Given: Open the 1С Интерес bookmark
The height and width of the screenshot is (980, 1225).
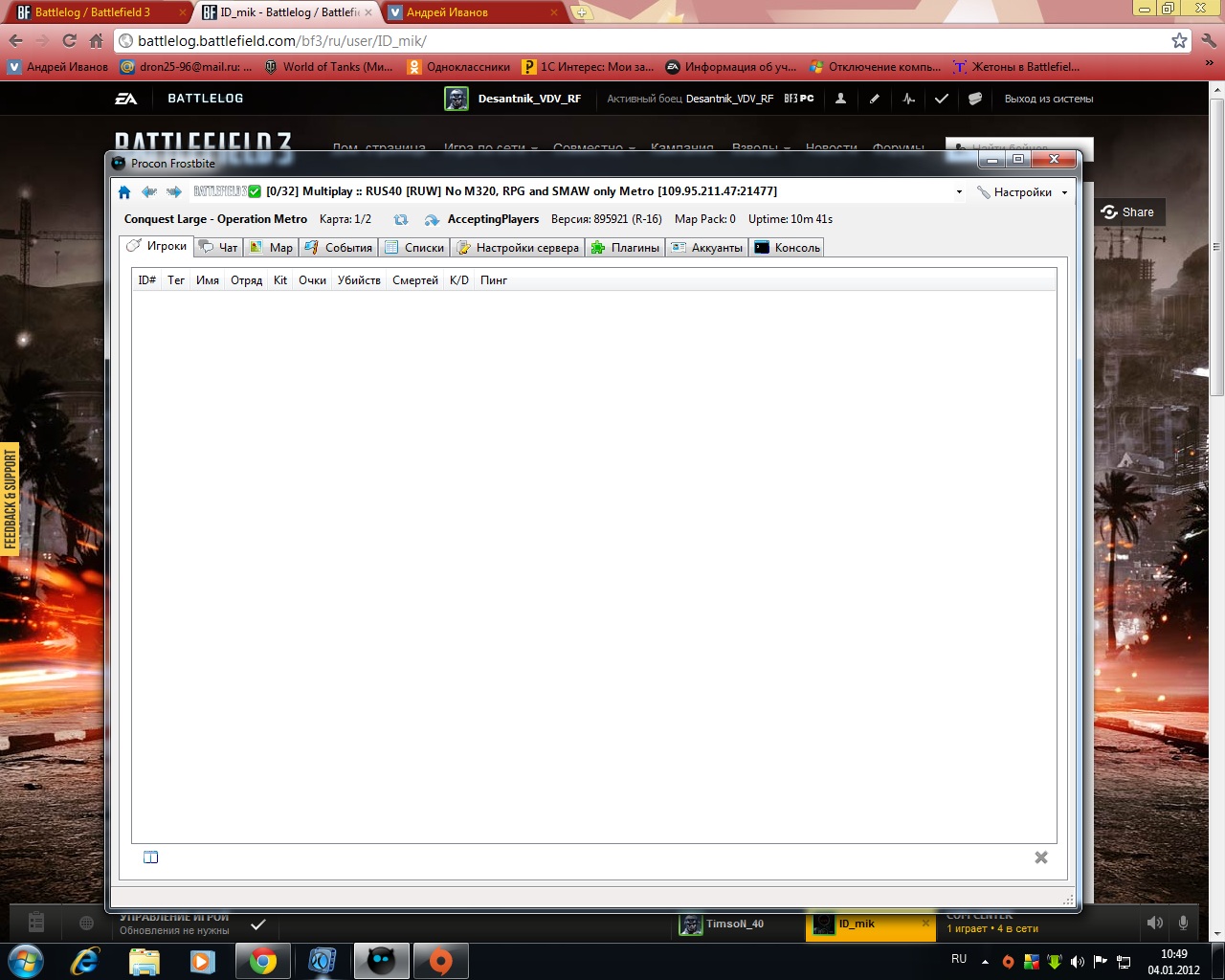Looking at the screenshot, I should 588,67.
